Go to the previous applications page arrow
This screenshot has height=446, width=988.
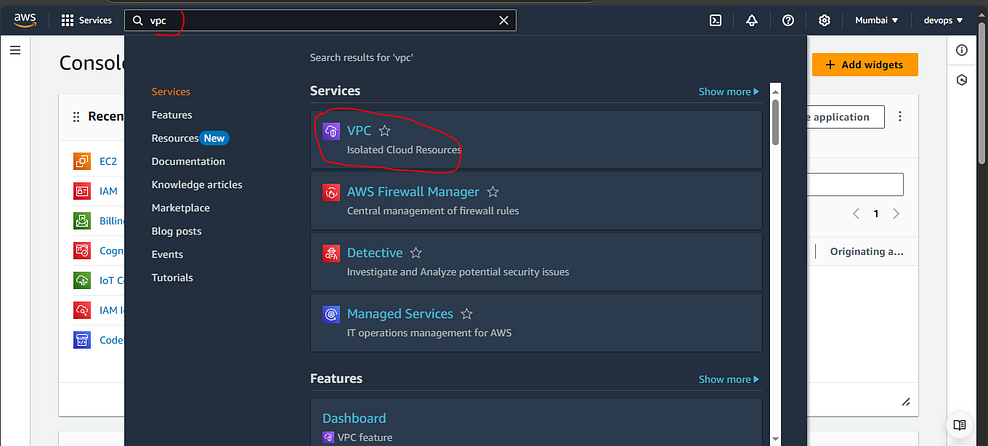856,214
